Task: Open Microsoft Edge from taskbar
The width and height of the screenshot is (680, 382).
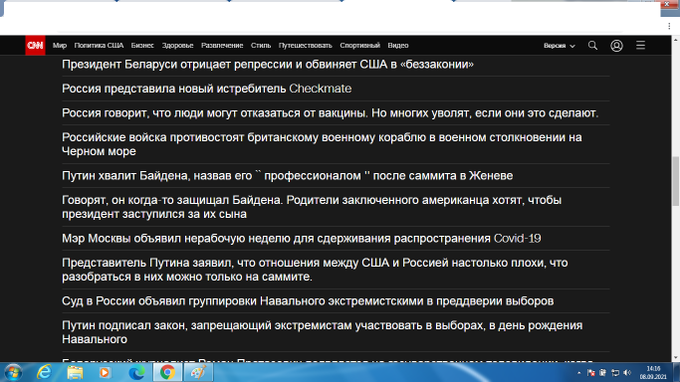Action: 137,372
